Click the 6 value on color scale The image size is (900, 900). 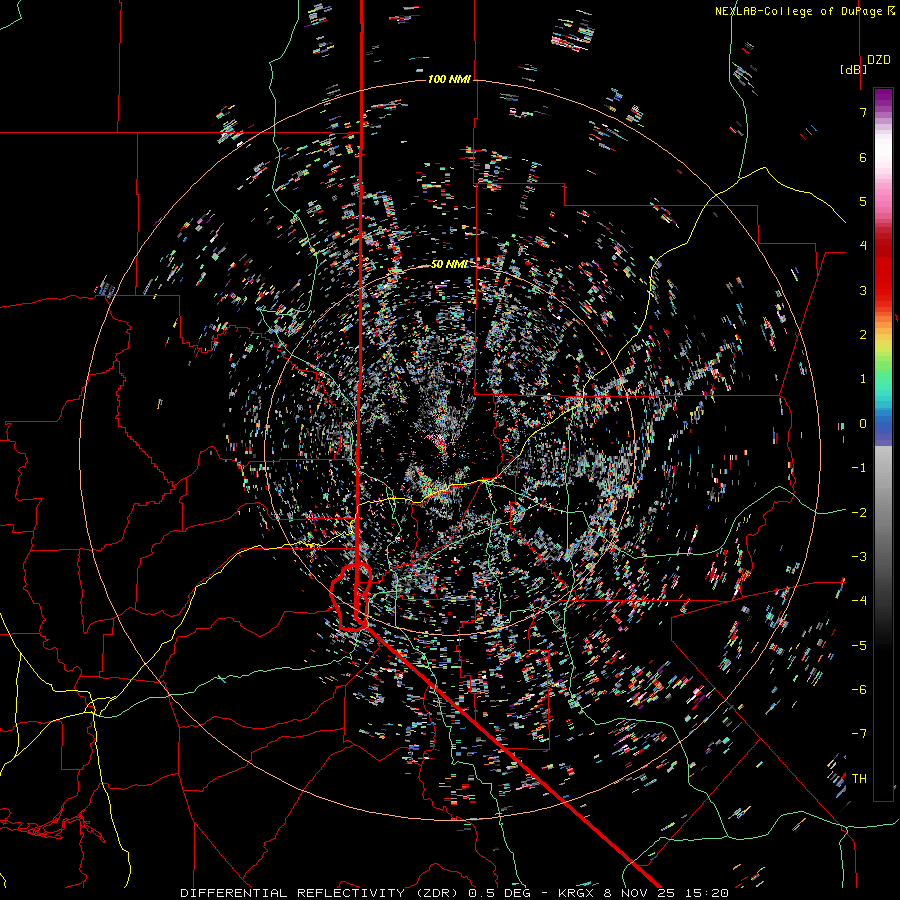pos(863,157)
